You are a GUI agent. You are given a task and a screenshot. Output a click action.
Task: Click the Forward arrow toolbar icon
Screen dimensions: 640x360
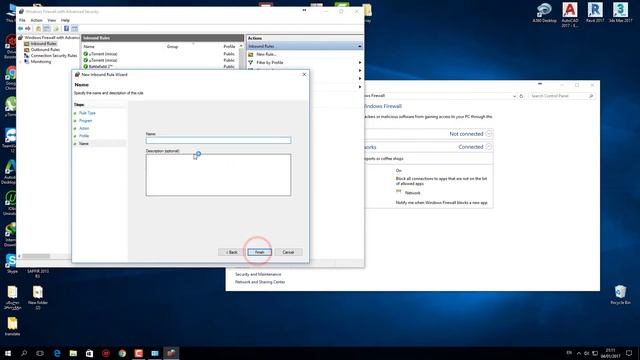[x=28, y=29]
